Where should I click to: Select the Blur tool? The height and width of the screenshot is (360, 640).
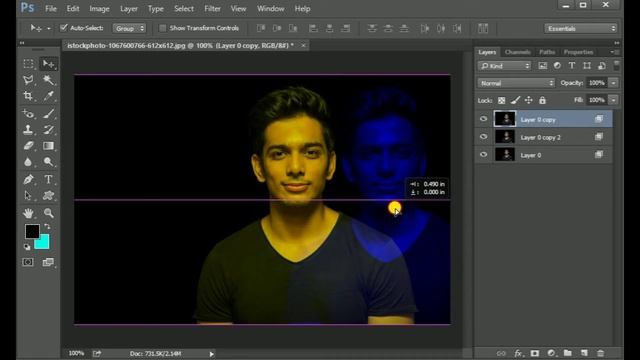pos(28,162)
